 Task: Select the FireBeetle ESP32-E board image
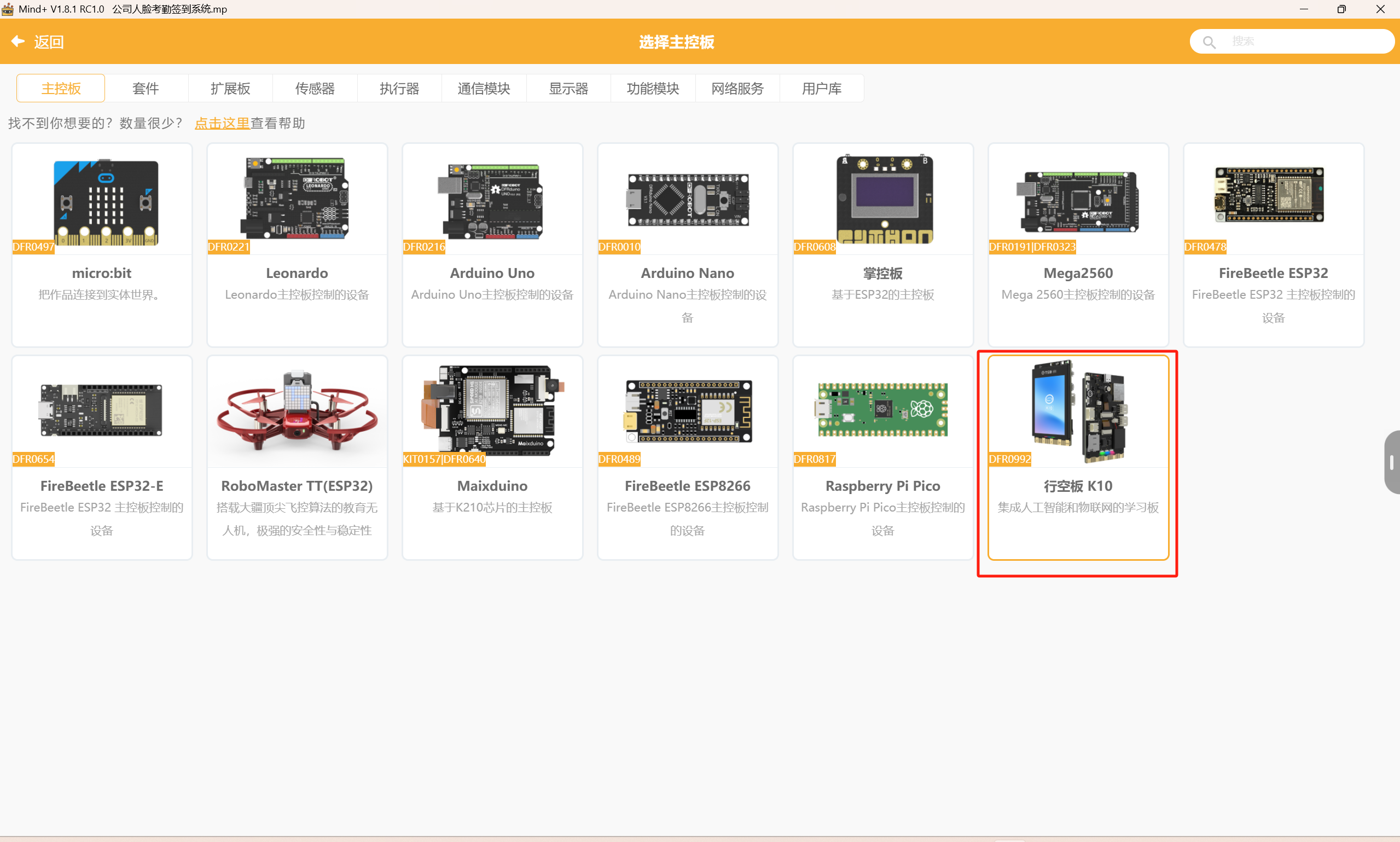tap(101, 410)
